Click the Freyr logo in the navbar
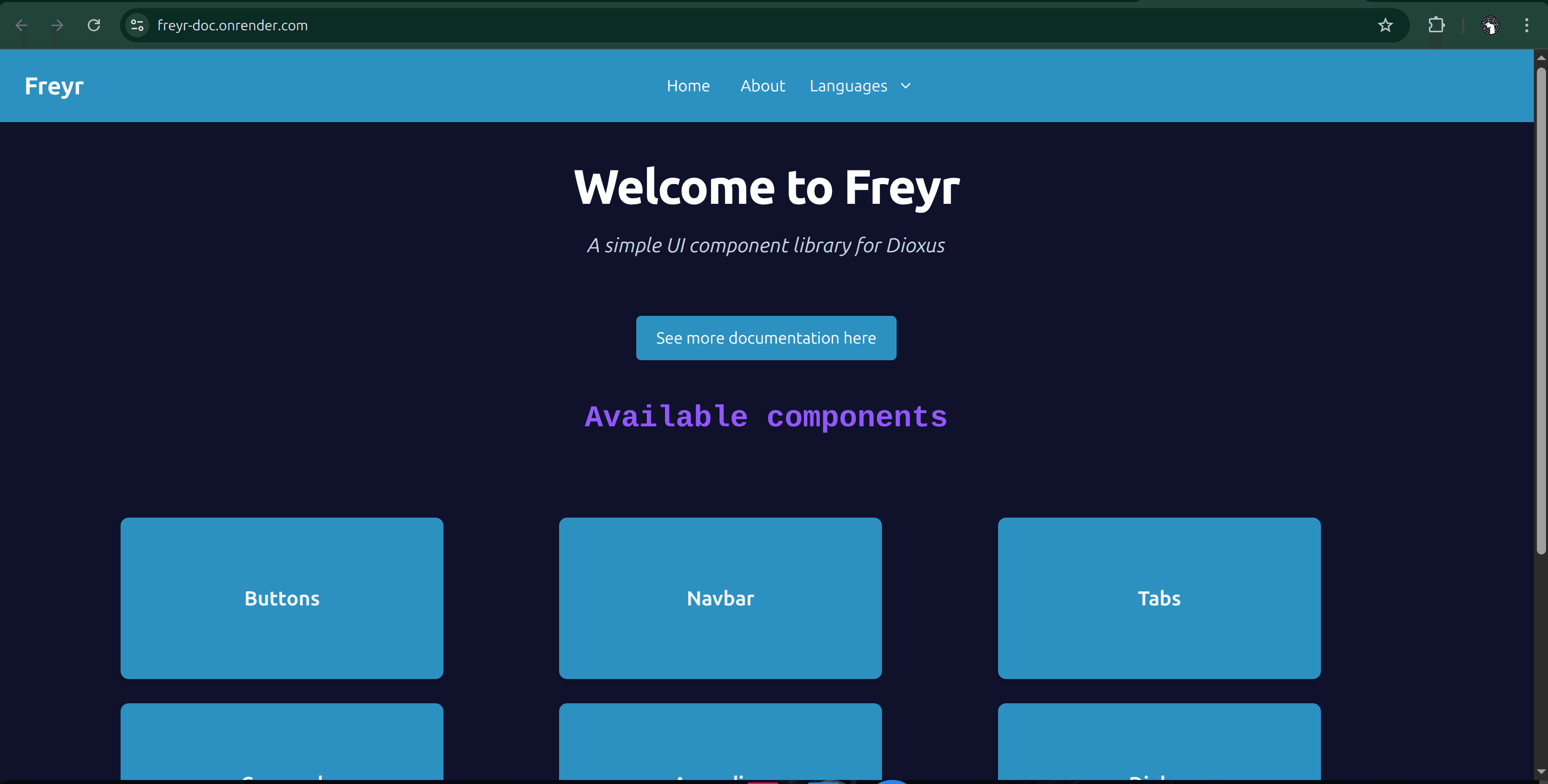 54,86
